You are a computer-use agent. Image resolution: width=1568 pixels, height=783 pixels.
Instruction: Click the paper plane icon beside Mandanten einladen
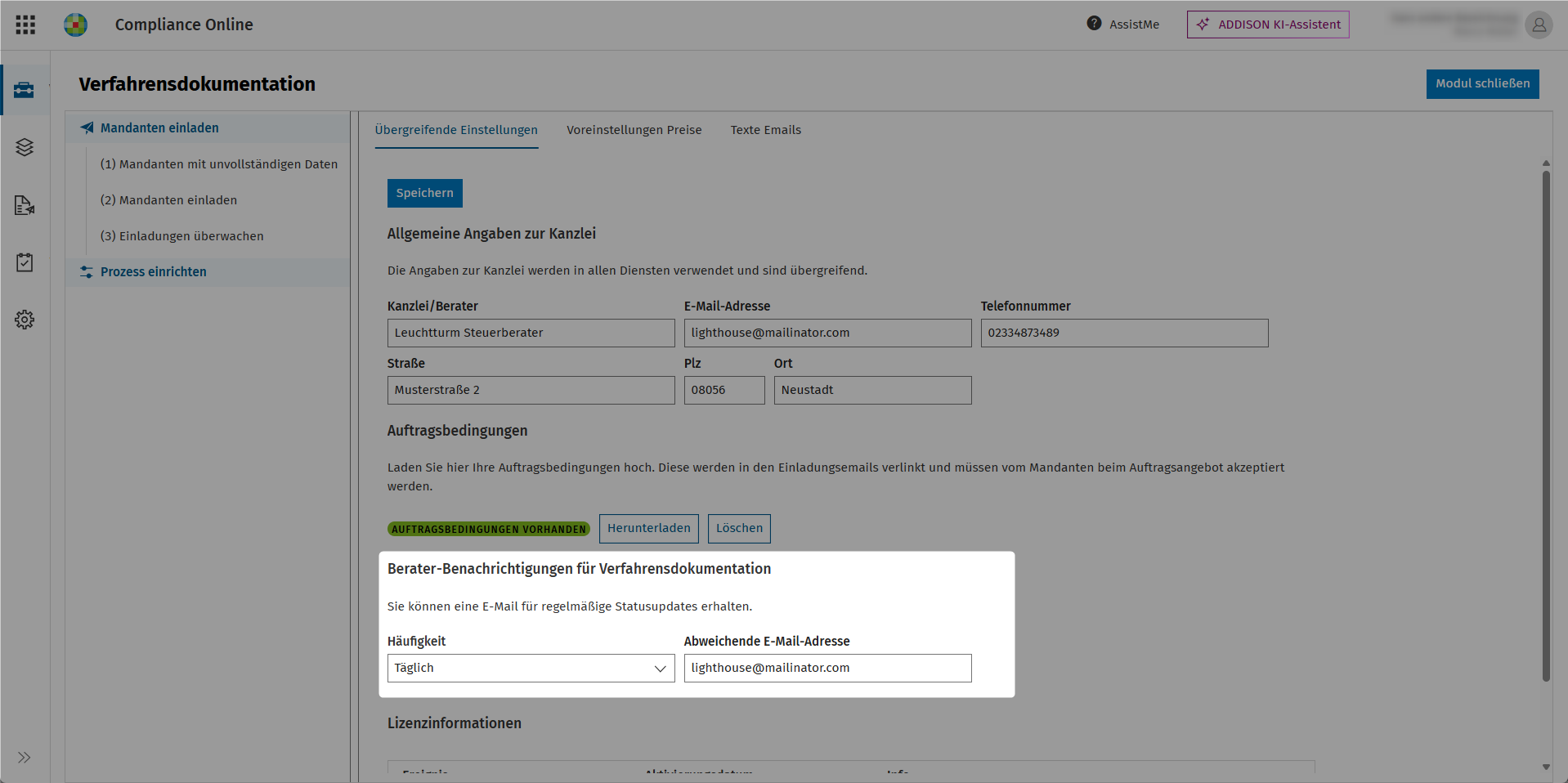pos(87,128)
